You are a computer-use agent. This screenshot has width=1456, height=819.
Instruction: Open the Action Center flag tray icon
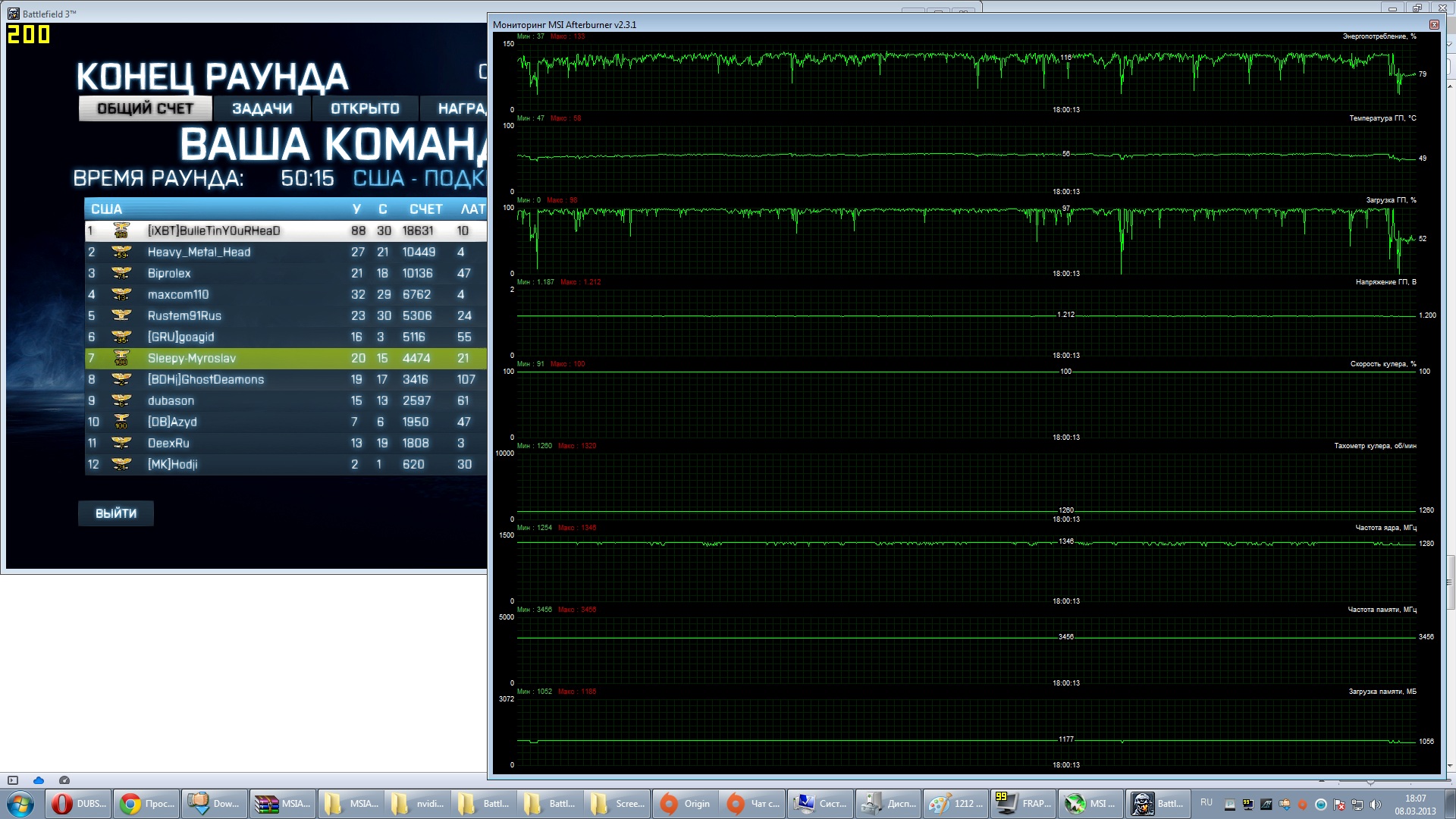1339,805
